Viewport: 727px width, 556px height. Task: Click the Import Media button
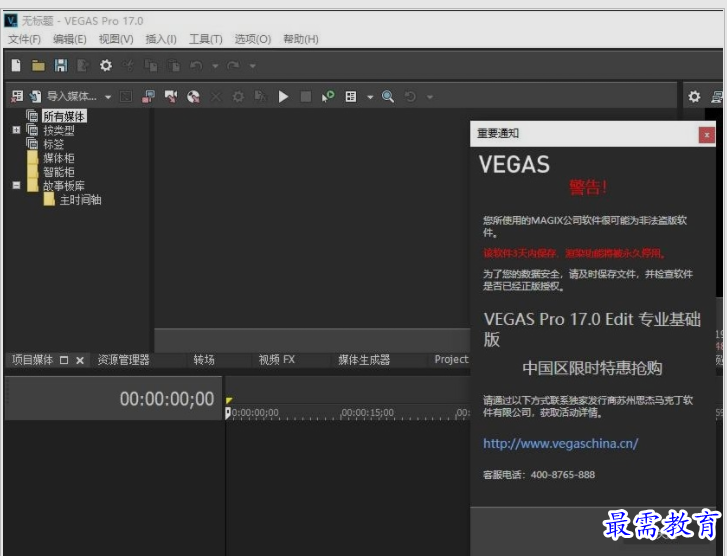(x=64, y=96)
